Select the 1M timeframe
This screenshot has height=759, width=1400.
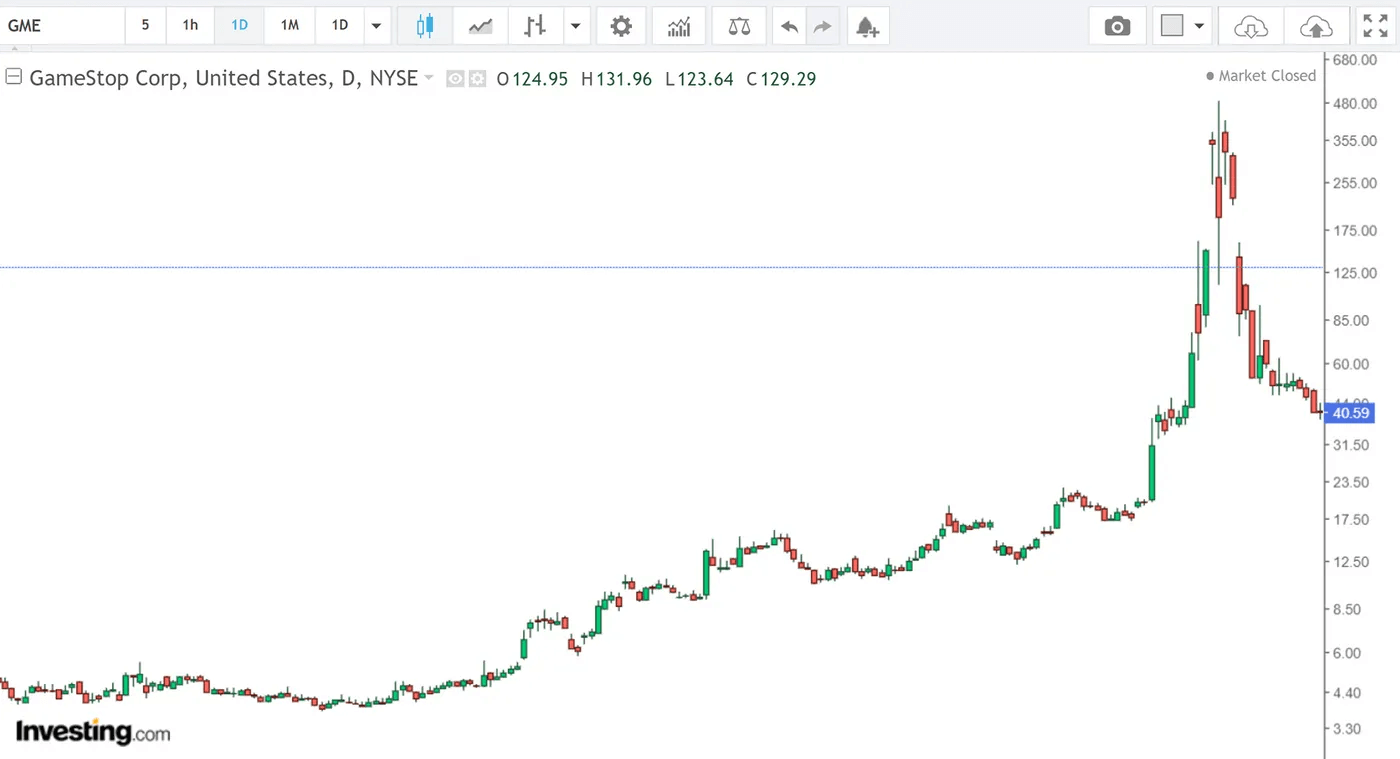pyautogui.click(x=289, y=26)
